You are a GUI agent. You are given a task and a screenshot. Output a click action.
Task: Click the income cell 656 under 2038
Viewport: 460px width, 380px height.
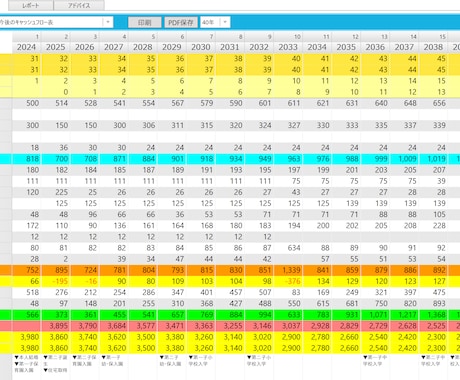point(433,103)
